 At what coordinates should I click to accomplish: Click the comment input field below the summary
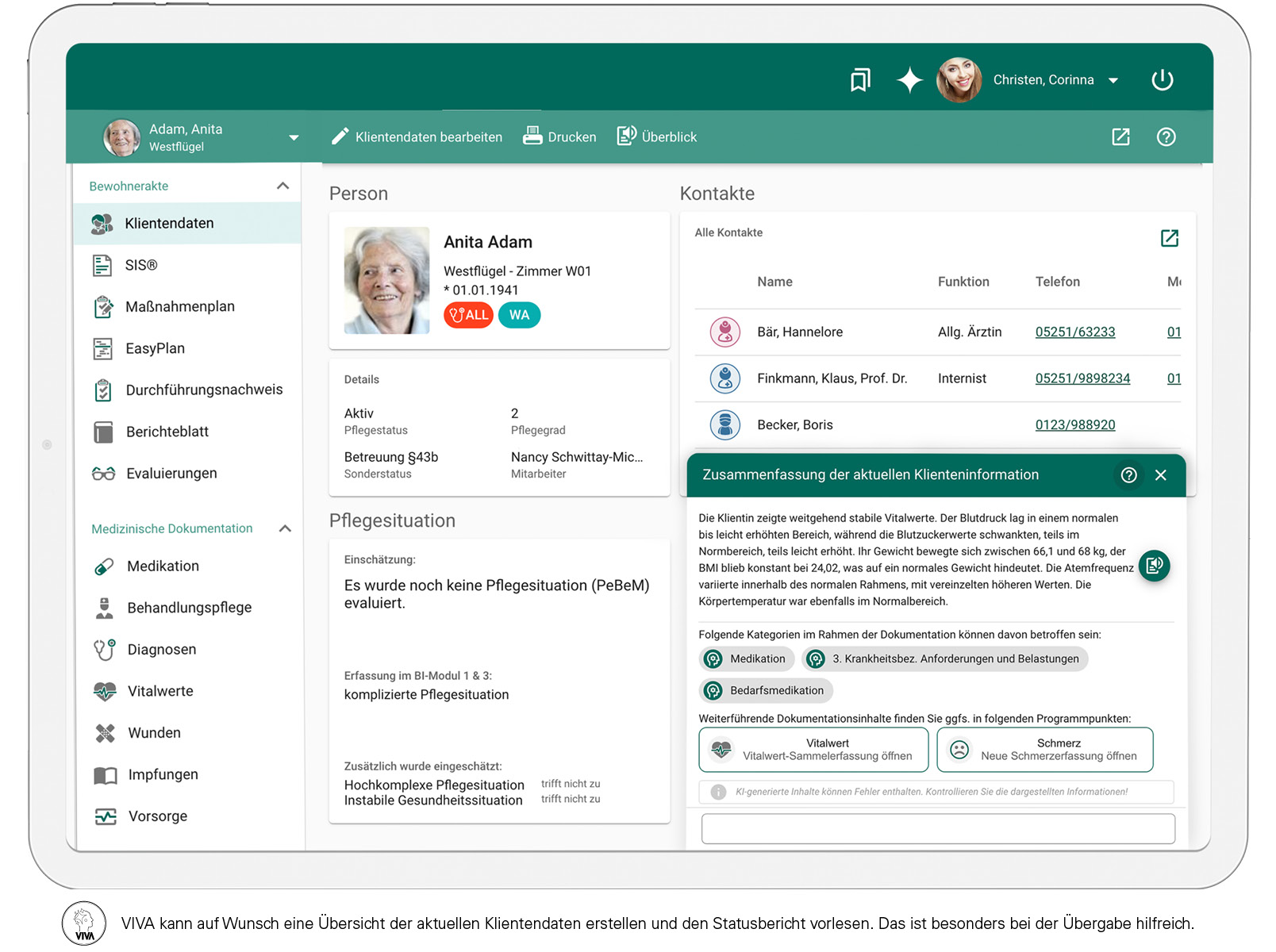(x=937, y=828)
